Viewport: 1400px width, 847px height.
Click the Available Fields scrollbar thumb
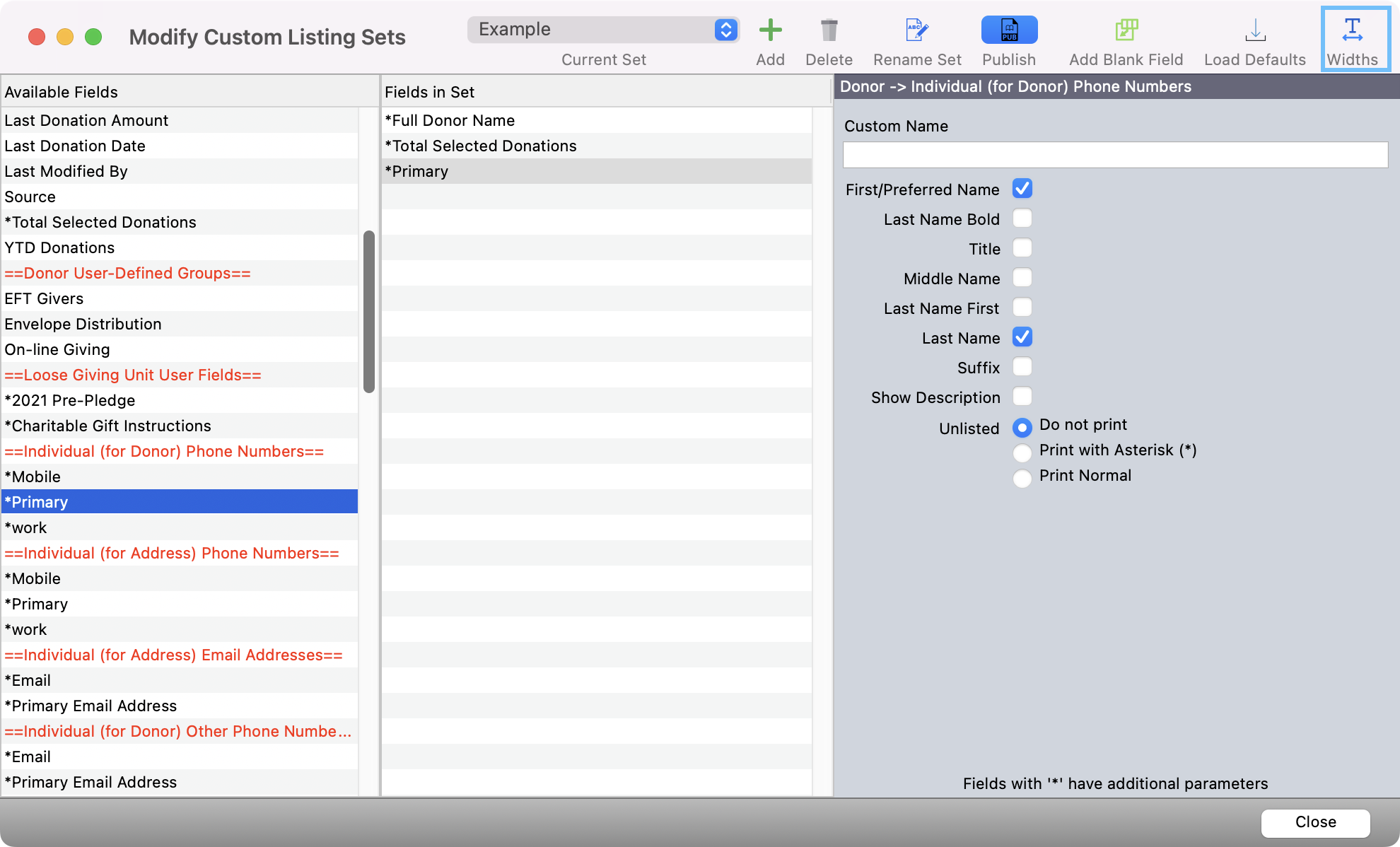(368, 311)
